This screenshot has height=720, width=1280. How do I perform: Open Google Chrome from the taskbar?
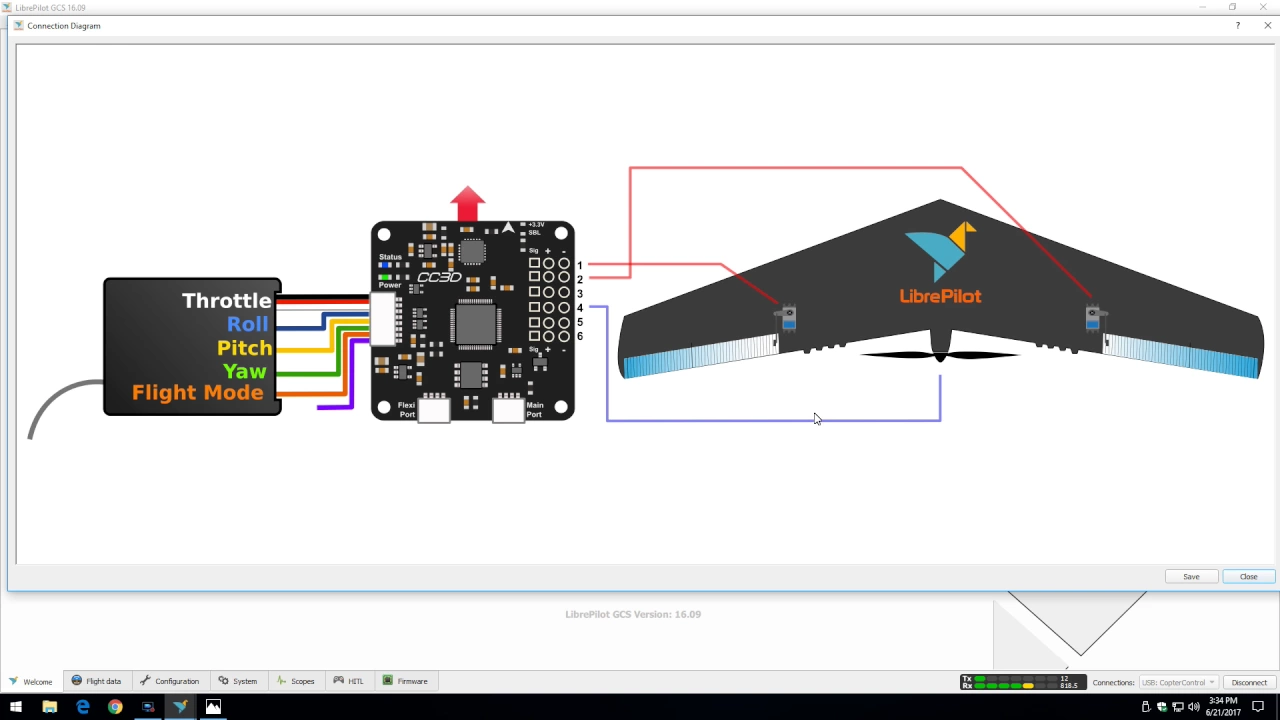tap(115, 707)
